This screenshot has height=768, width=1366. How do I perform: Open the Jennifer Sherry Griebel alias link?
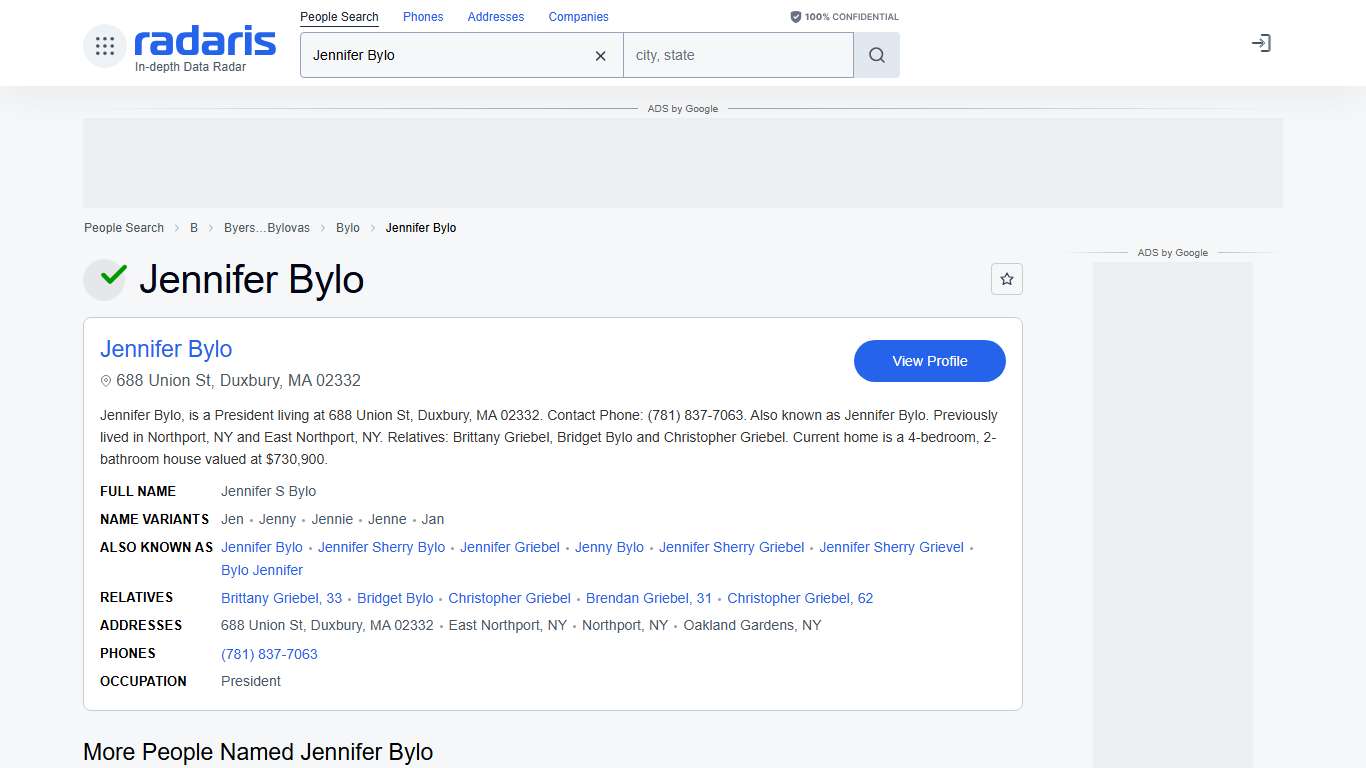(x=731, y=547)
